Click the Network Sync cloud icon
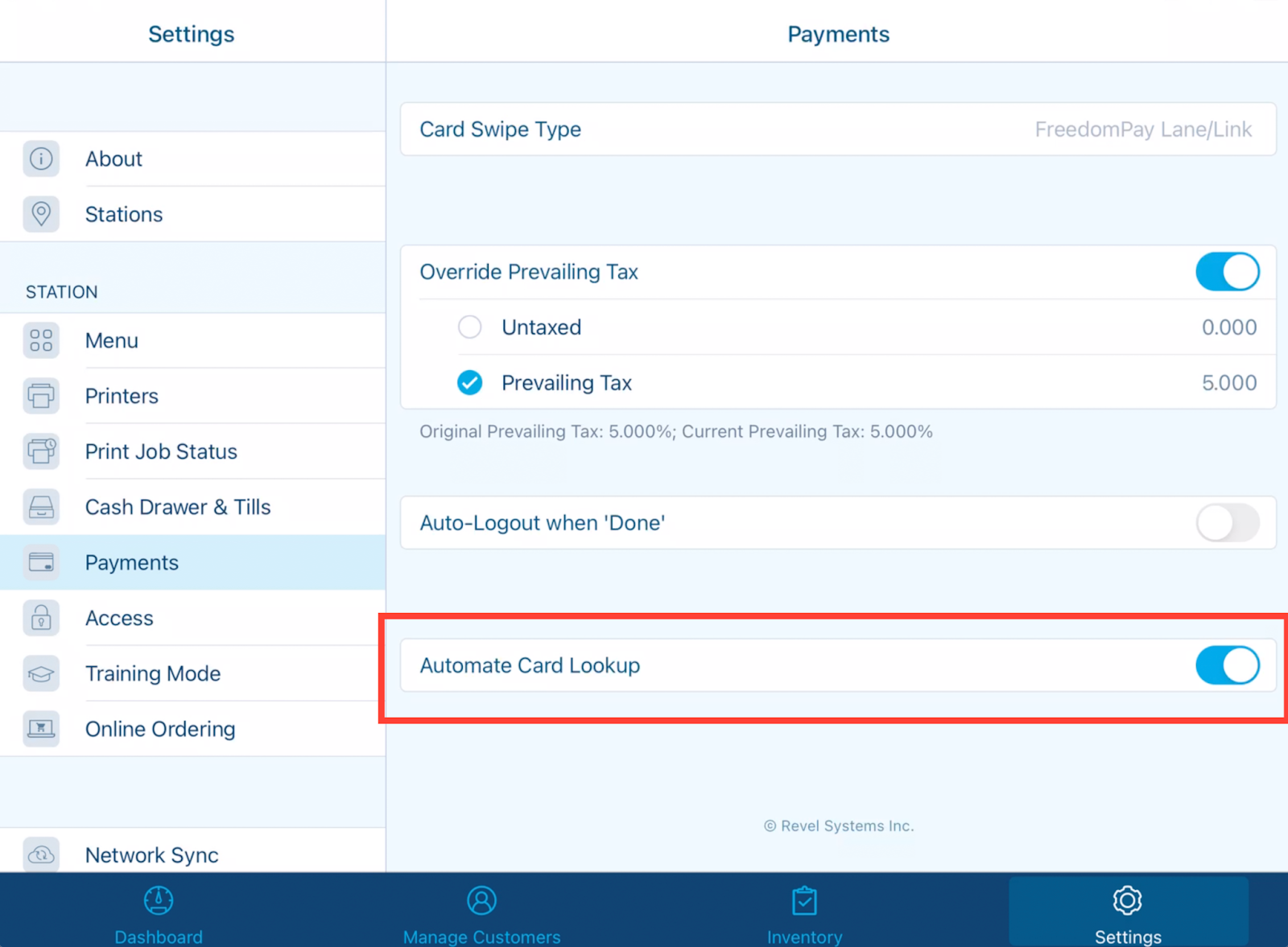 [41, 855]
